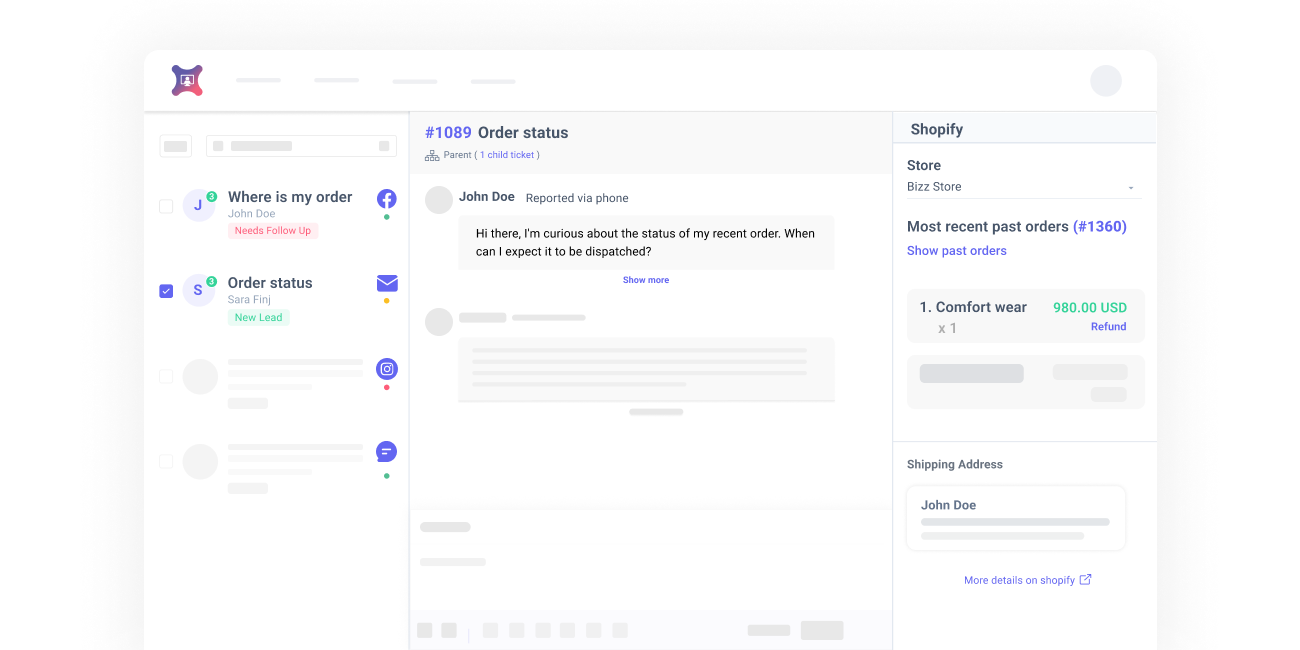Image resolution: width=1300 pixels, height=650 pixels.
Task: Click the parent ticket hierarchy icon
Action: 432,155
